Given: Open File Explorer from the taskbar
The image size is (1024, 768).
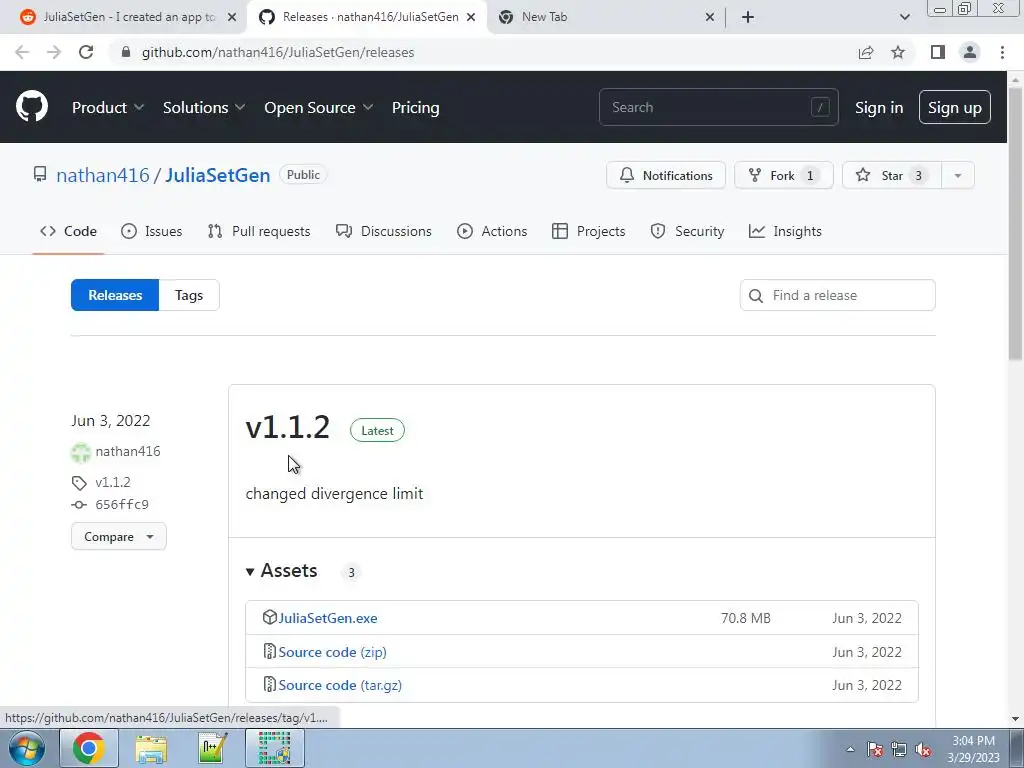Looking at the screenshot, I should click(151, 748).
